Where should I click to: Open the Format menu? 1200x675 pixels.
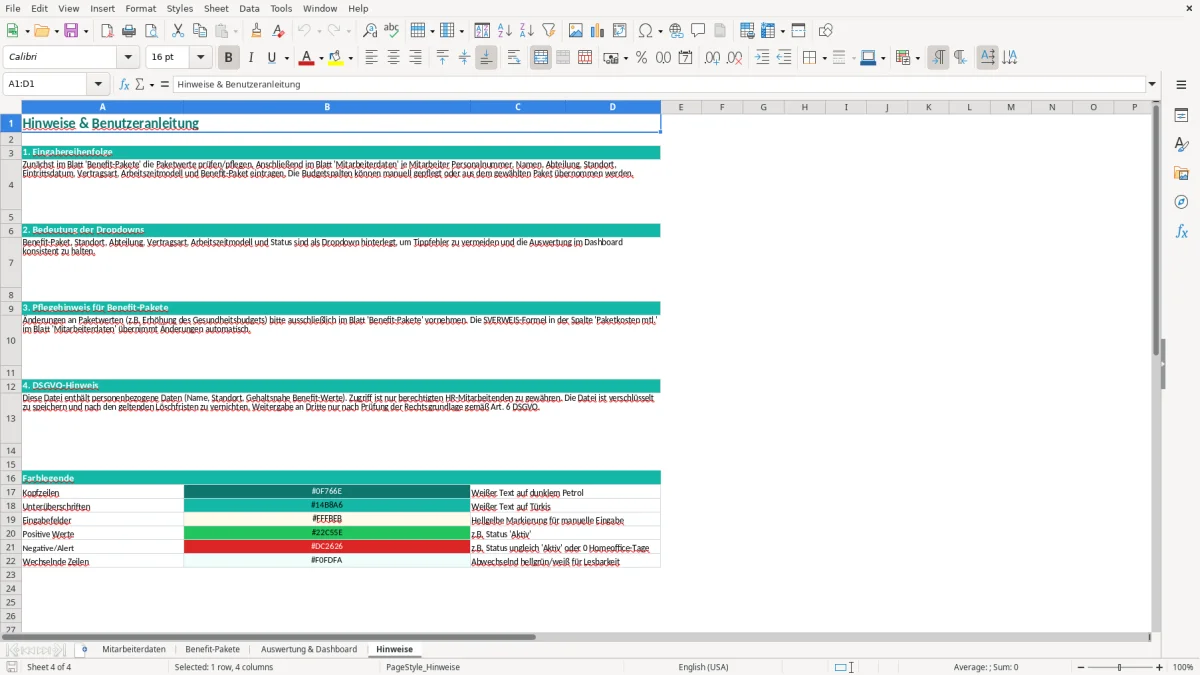140,8
